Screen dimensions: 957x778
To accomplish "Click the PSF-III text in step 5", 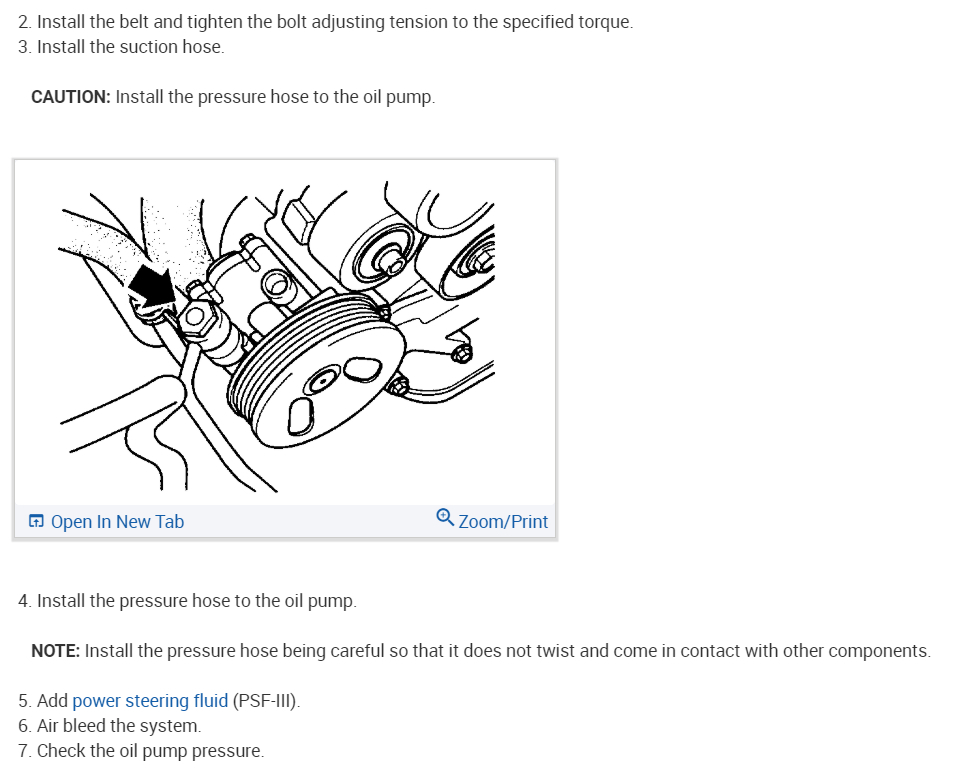I will click(266, 701).
